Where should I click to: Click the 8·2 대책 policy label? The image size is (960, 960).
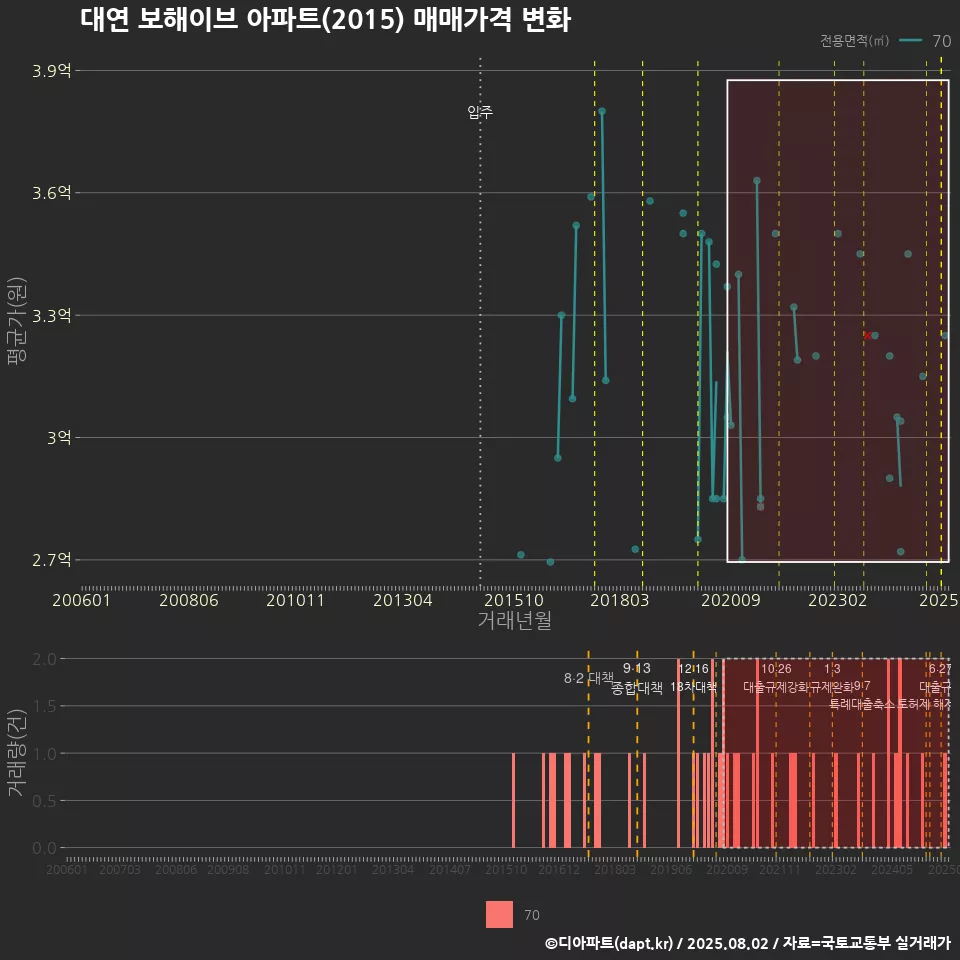588,678
